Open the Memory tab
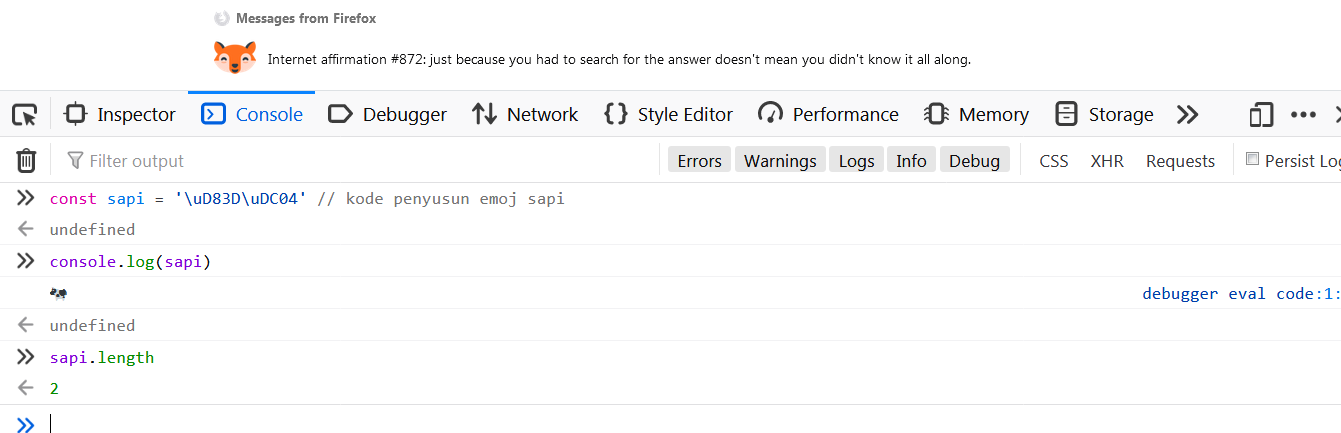Screen dimensions: 1341x433 977,115
